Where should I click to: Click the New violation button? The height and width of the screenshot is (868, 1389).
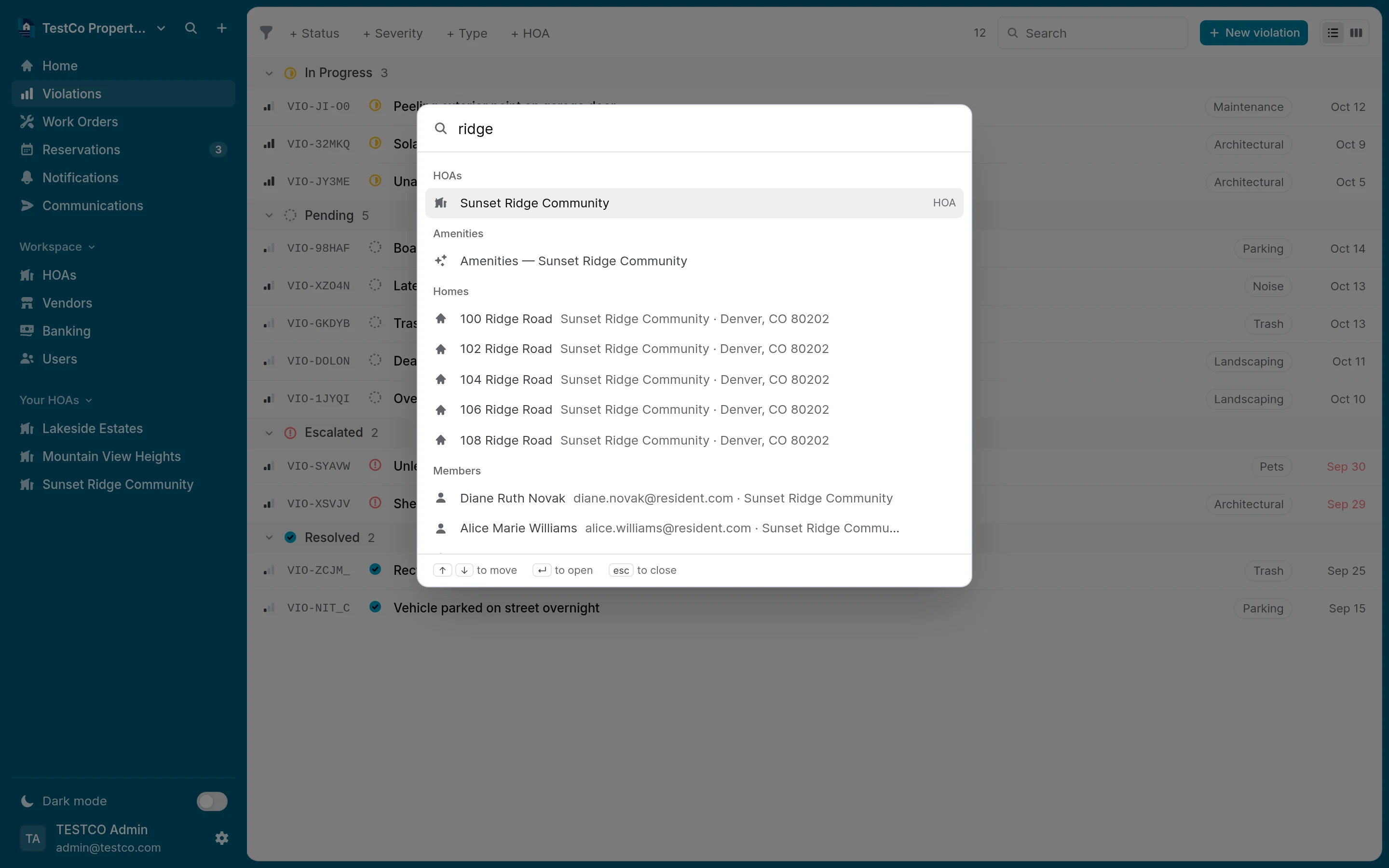click(x=1253, y=33)
